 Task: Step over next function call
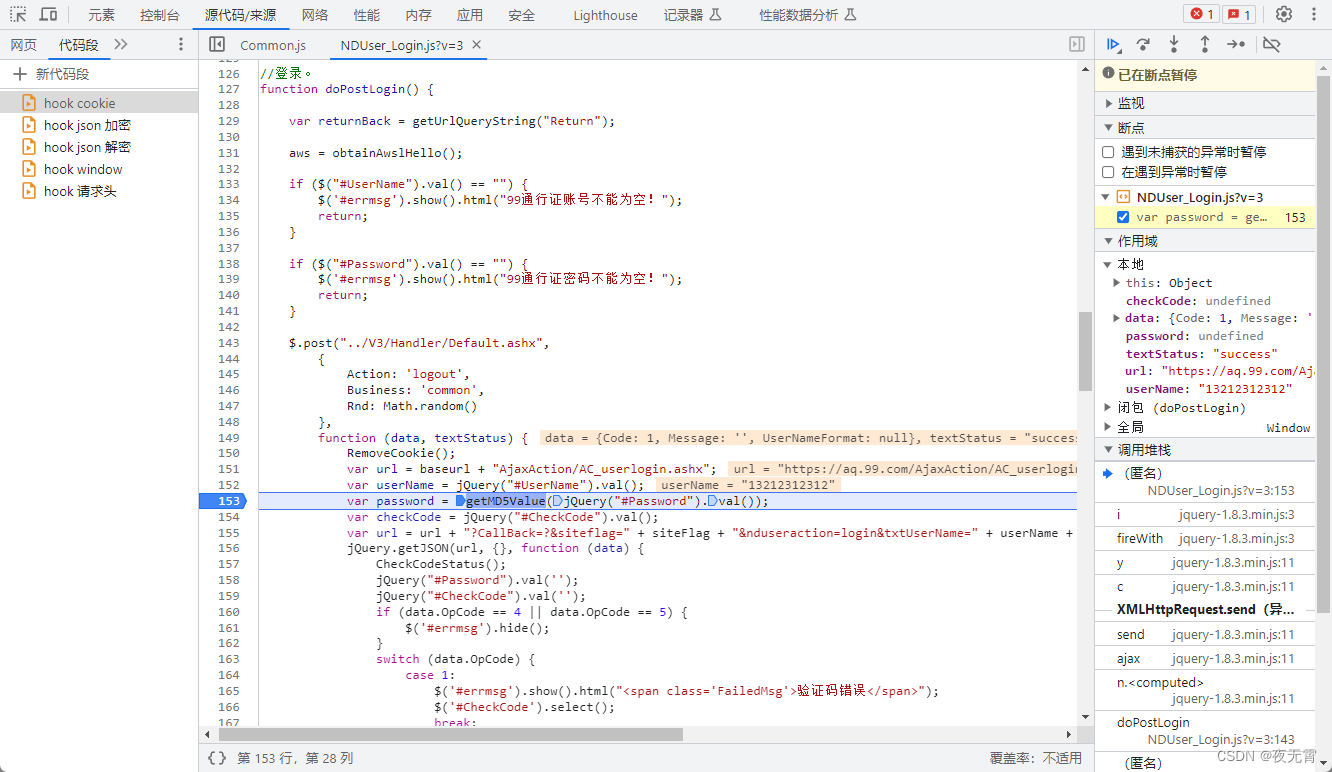tap(1143, 44)
